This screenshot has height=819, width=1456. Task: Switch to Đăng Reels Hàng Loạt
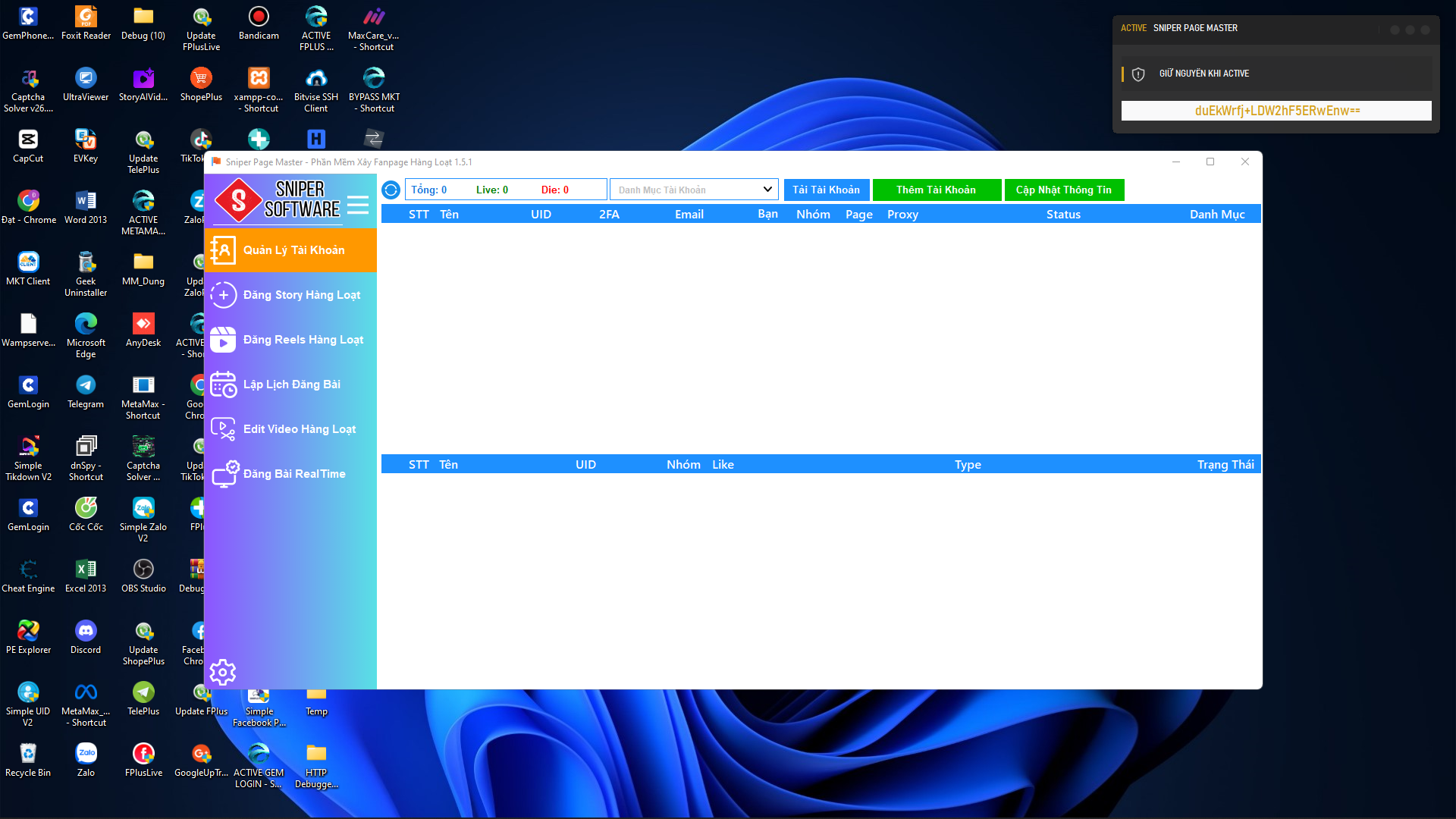point(290,340)
